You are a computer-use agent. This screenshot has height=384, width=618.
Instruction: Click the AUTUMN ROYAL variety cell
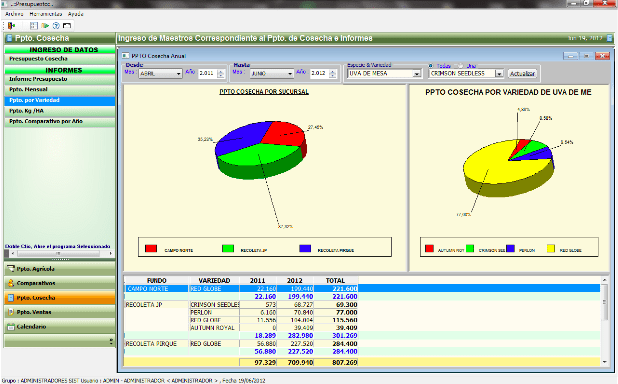pyautogui.click(x=214, y=328)
